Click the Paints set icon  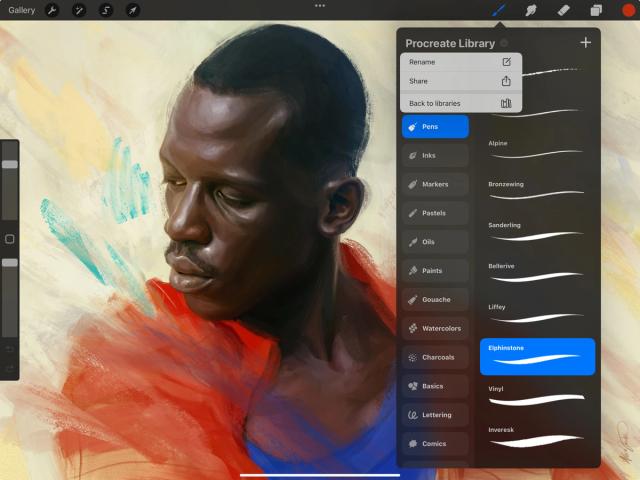pos(413,271)
